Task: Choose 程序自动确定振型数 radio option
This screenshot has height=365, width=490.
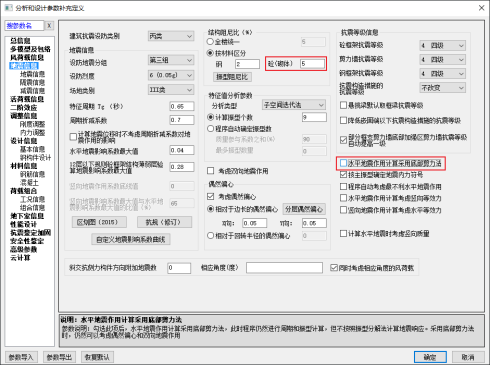Action: click(x=210, y=129)
